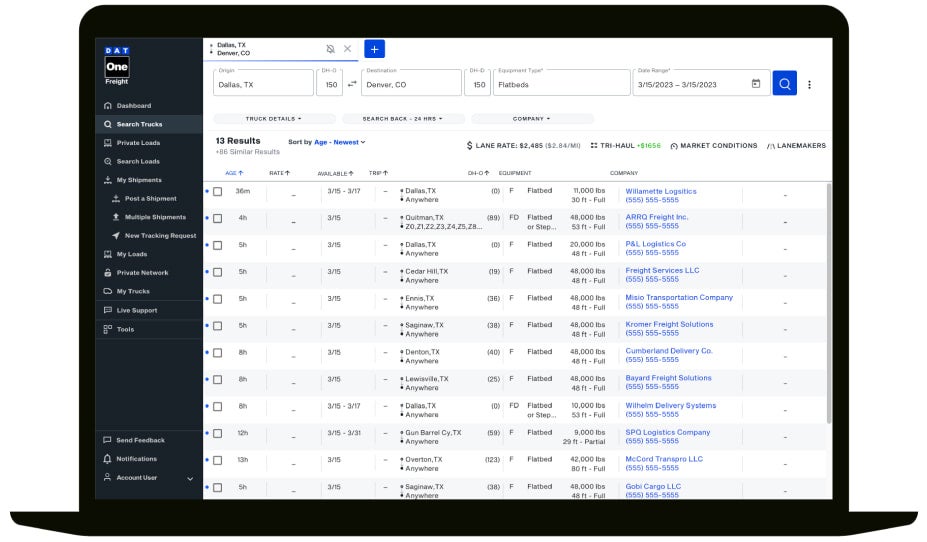The height and width of the screenshot is (542, 927).
Task: Check the Misio Transportation Company row checkbox
Action: click(x=218, y=299)
